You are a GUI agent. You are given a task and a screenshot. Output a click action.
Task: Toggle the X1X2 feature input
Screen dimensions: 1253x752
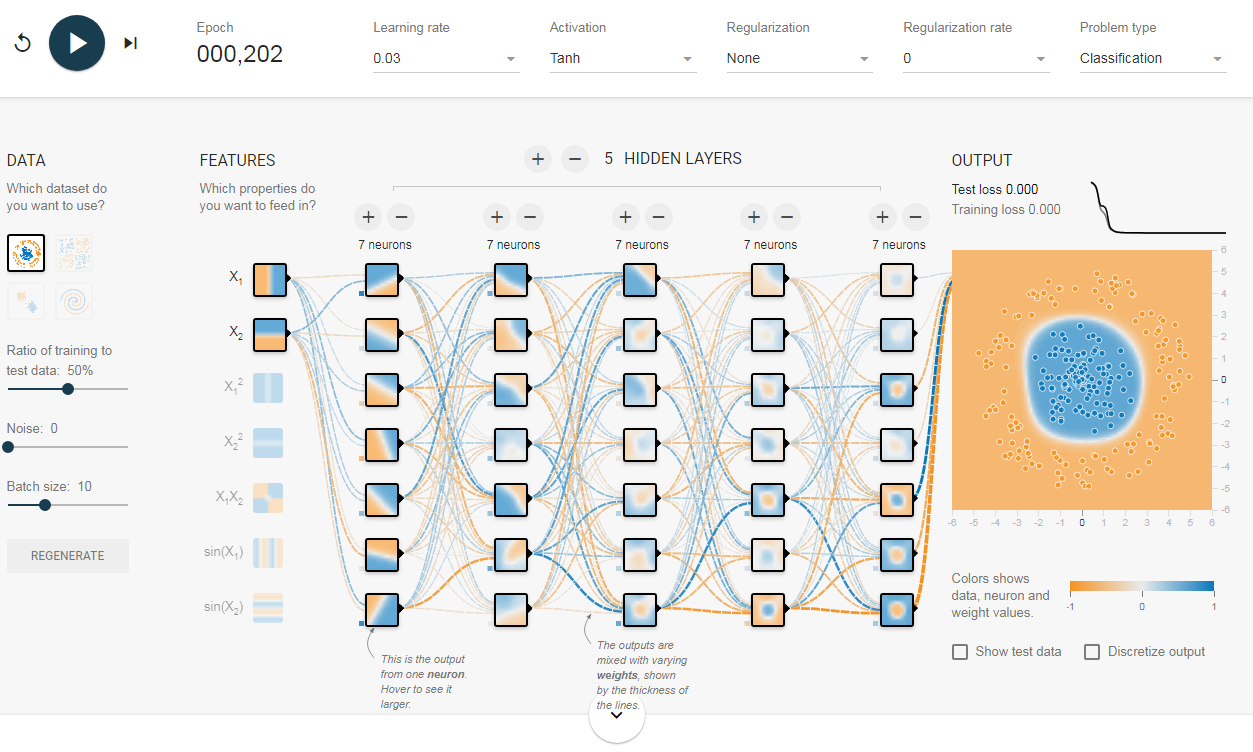[x=268, y=498]
